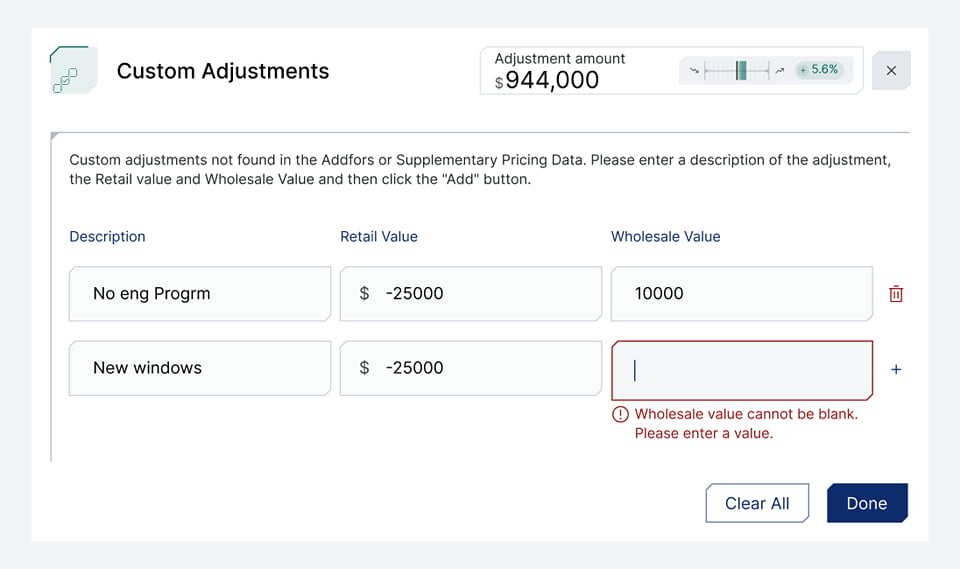Click the upward trend icon
Viewport: 960px width, 569px height.
tap(780, 70)
